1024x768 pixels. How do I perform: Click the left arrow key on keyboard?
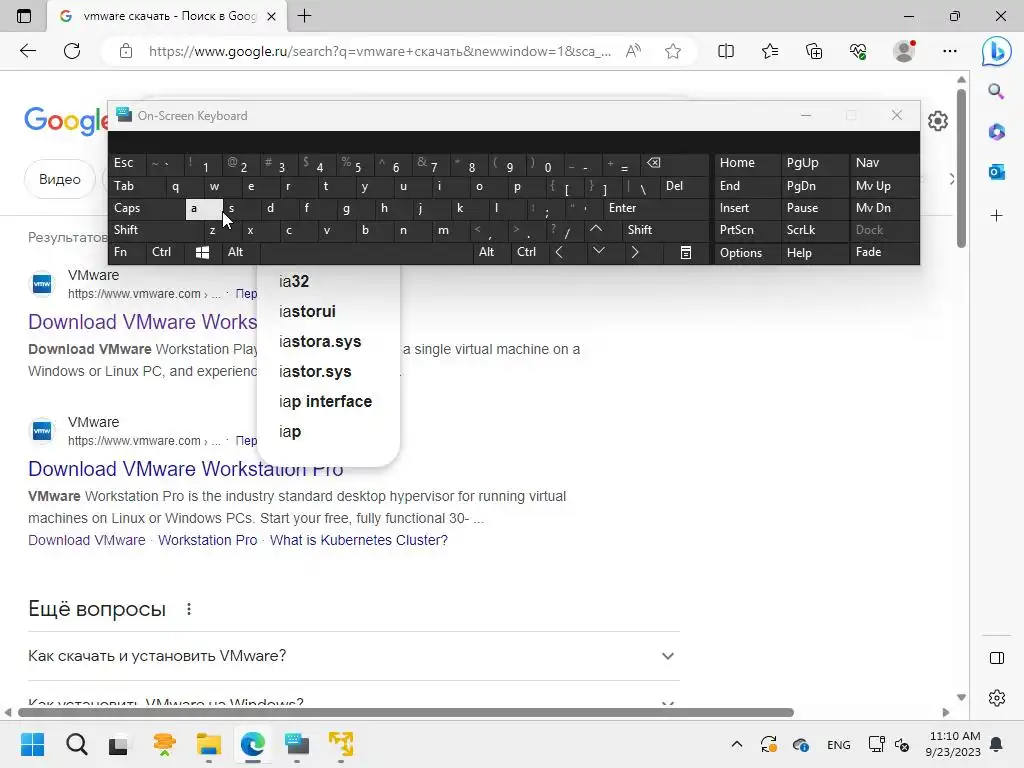point(559,252)
